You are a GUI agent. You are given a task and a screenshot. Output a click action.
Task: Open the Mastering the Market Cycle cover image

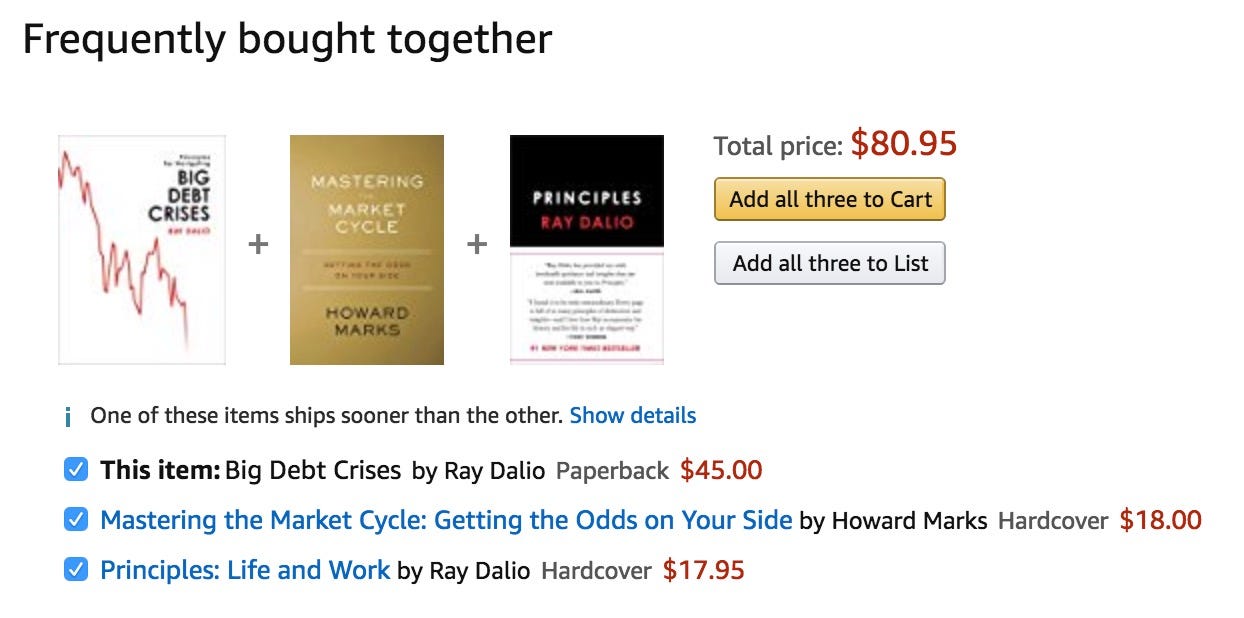coord(367,250)
